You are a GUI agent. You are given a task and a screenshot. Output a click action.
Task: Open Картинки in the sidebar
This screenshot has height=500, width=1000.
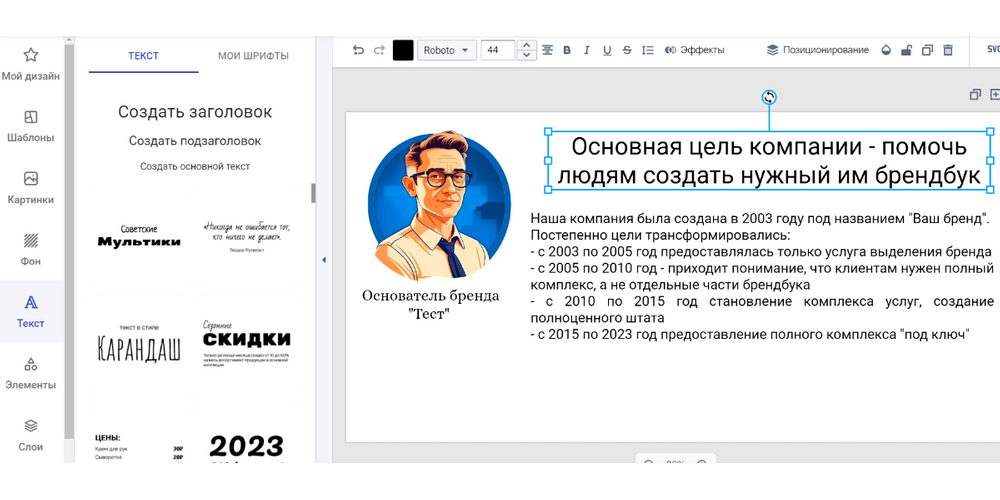click(31, 188)
